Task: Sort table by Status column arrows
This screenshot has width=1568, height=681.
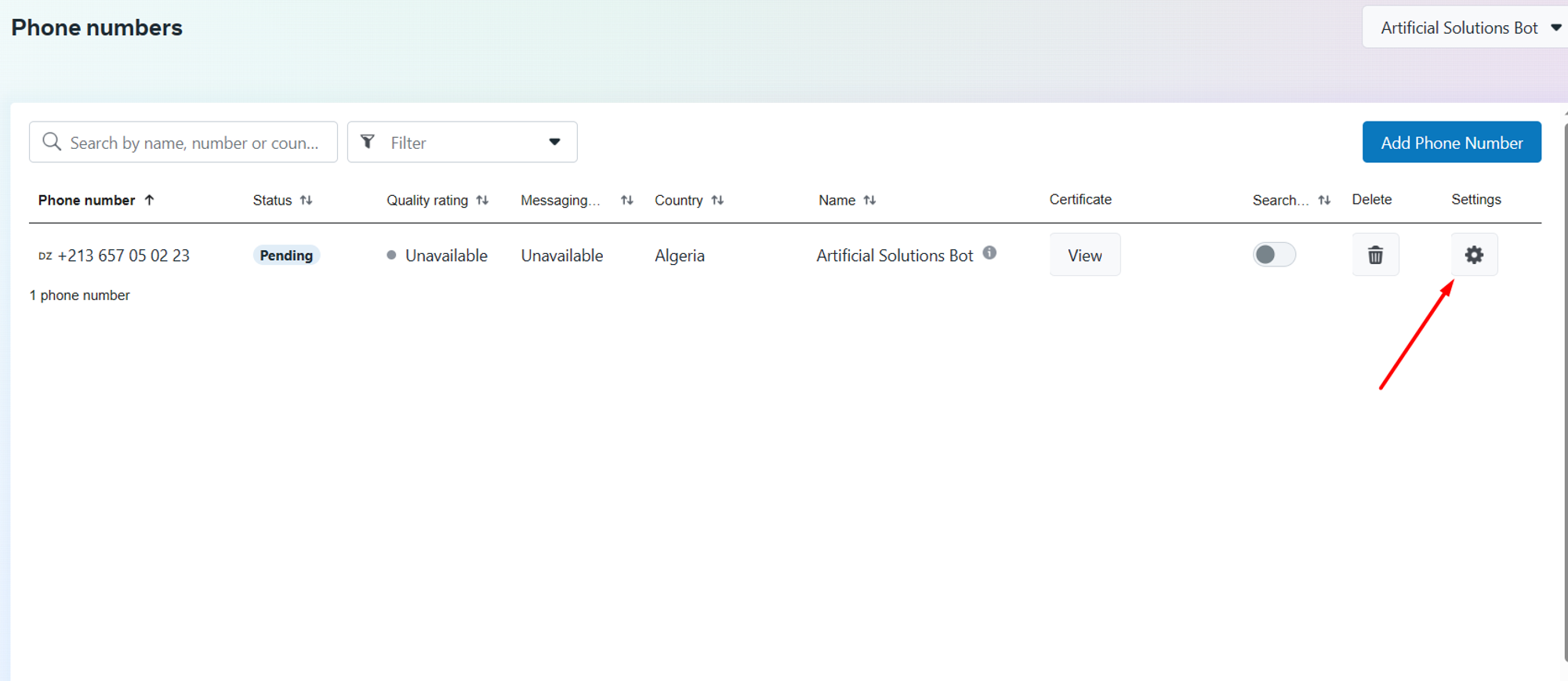Action: pyautogui.click(x=306, y=200)
